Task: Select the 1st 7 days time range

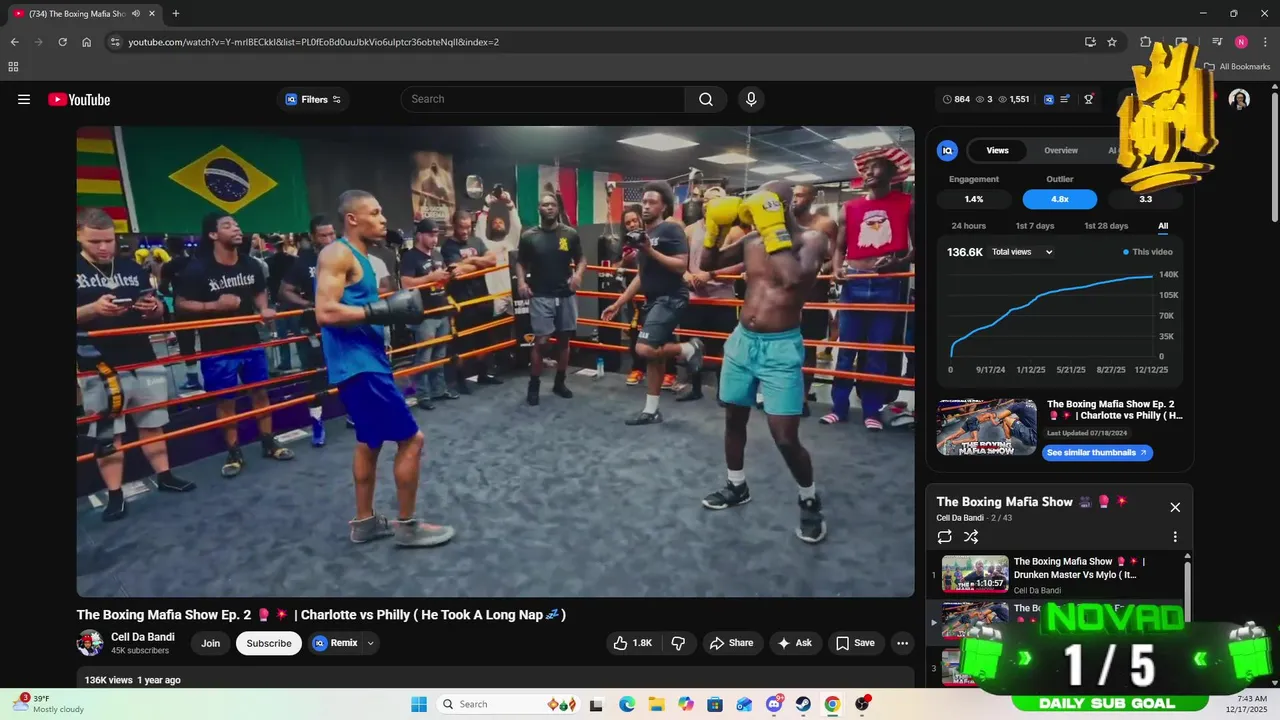Action: coord(1035,226)
